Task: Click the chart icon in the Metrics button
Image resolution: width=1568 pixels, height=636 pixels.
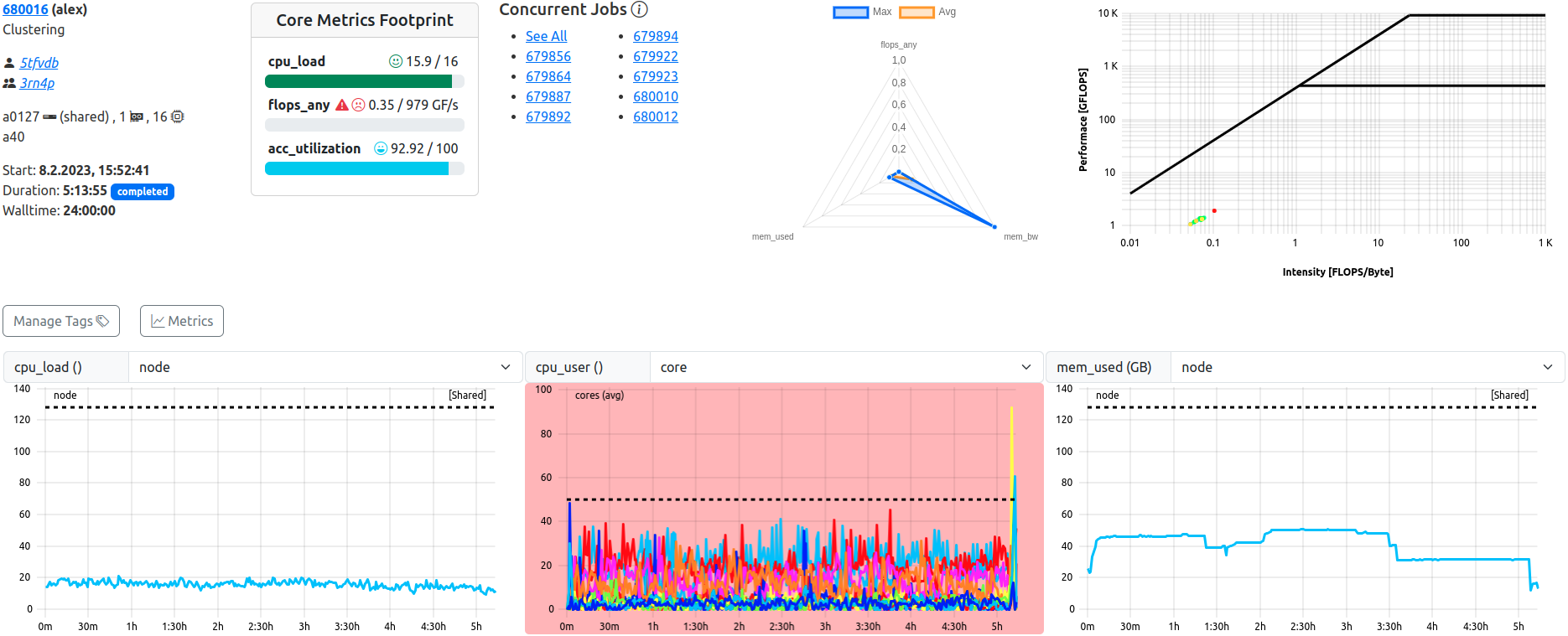Action: coord(158,321)
